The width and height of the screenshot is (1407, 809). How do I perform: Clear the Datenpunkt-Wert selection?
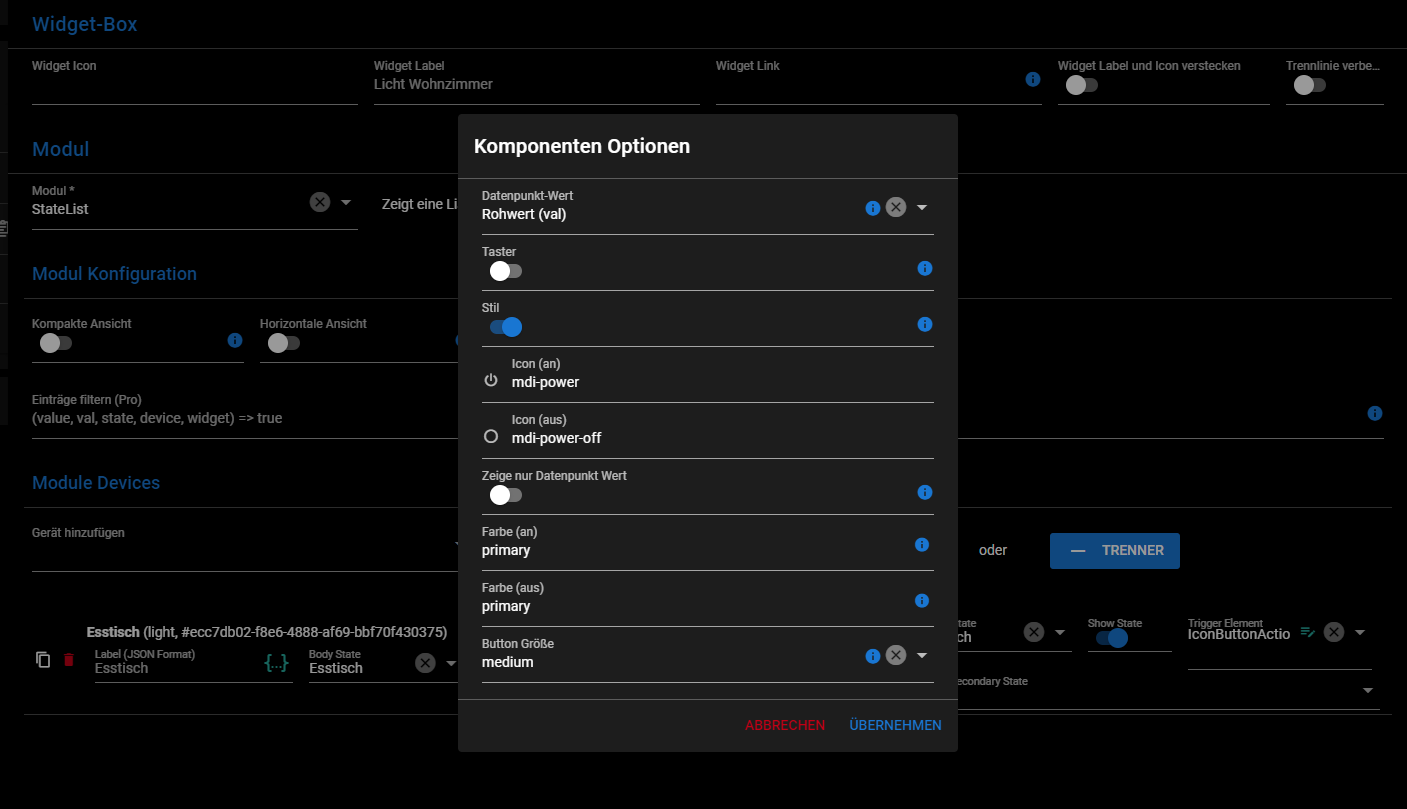coord(896,207)
